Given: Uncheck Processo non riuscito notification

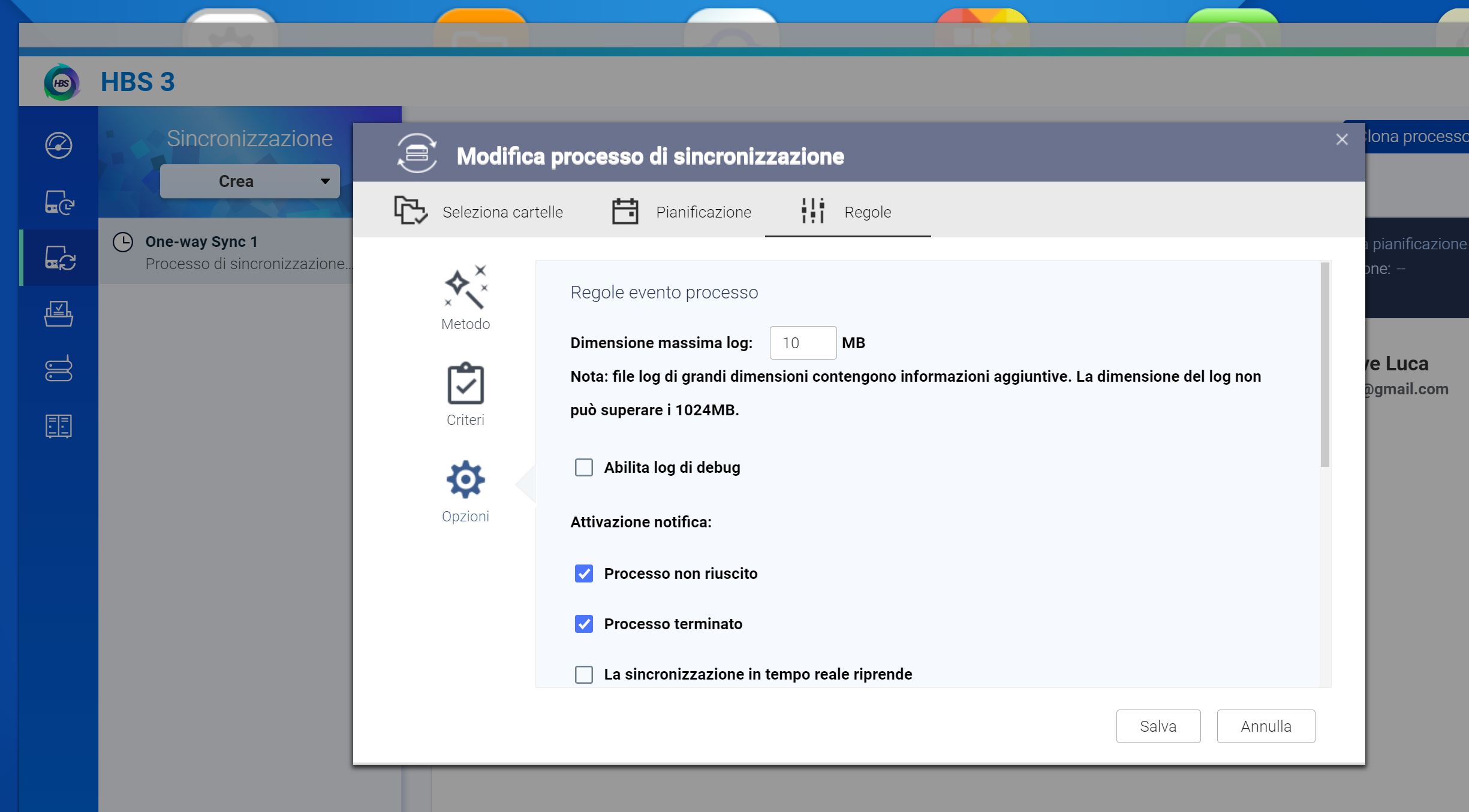Looking at the screenshot, I should pos(583,573).
